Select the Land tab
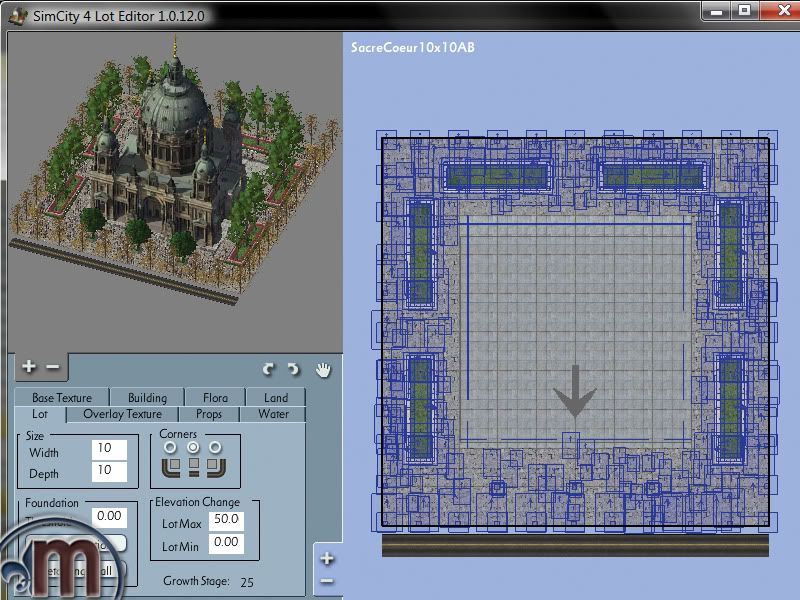Image resolution: width=800 pixels, height=600 pixels. 276,397
